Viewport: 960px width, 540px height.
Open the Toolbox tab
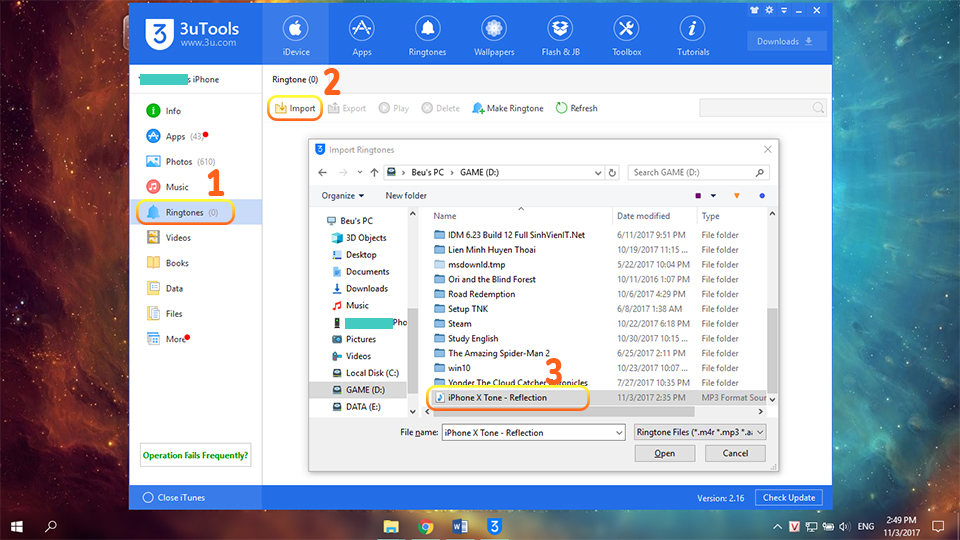(x=626, y=34)
